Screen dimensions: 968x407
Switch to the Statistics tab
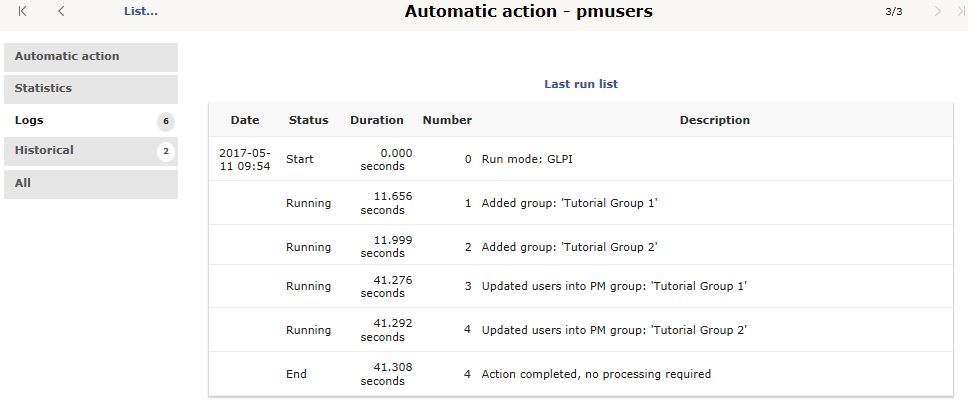pyautogui.click(x=91, y=89)
